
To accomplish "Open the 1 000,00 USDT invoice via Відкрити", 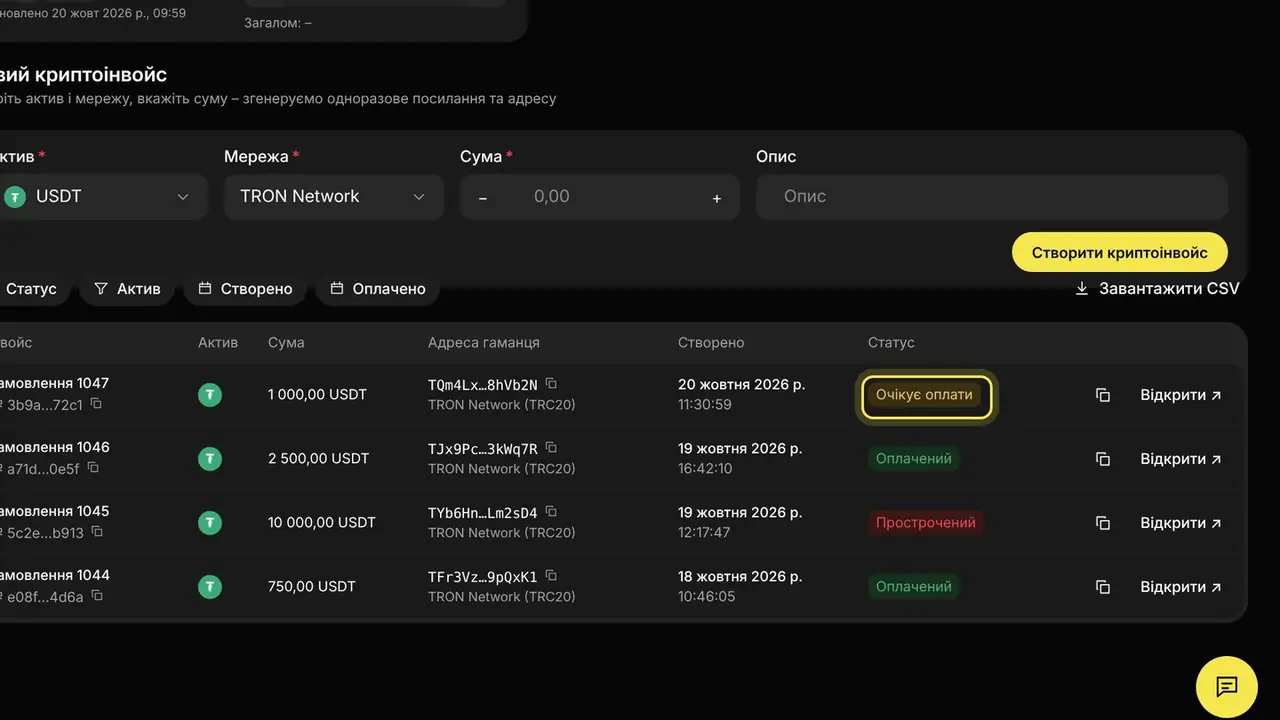I will click(x=1181, y=395).
